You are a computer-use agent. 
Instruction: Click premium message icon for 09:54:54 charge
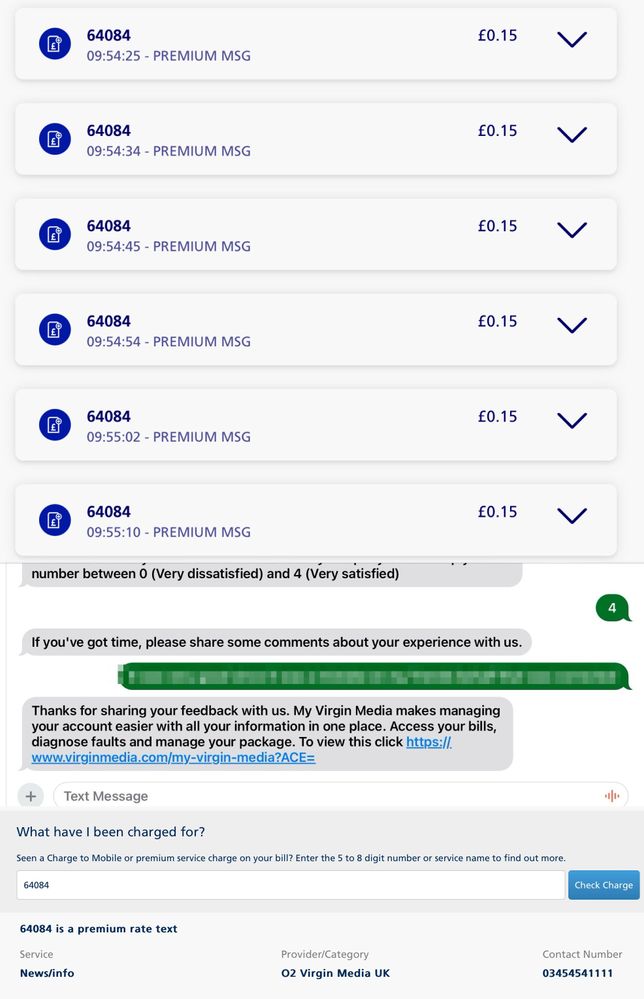(x=55, y=329)
